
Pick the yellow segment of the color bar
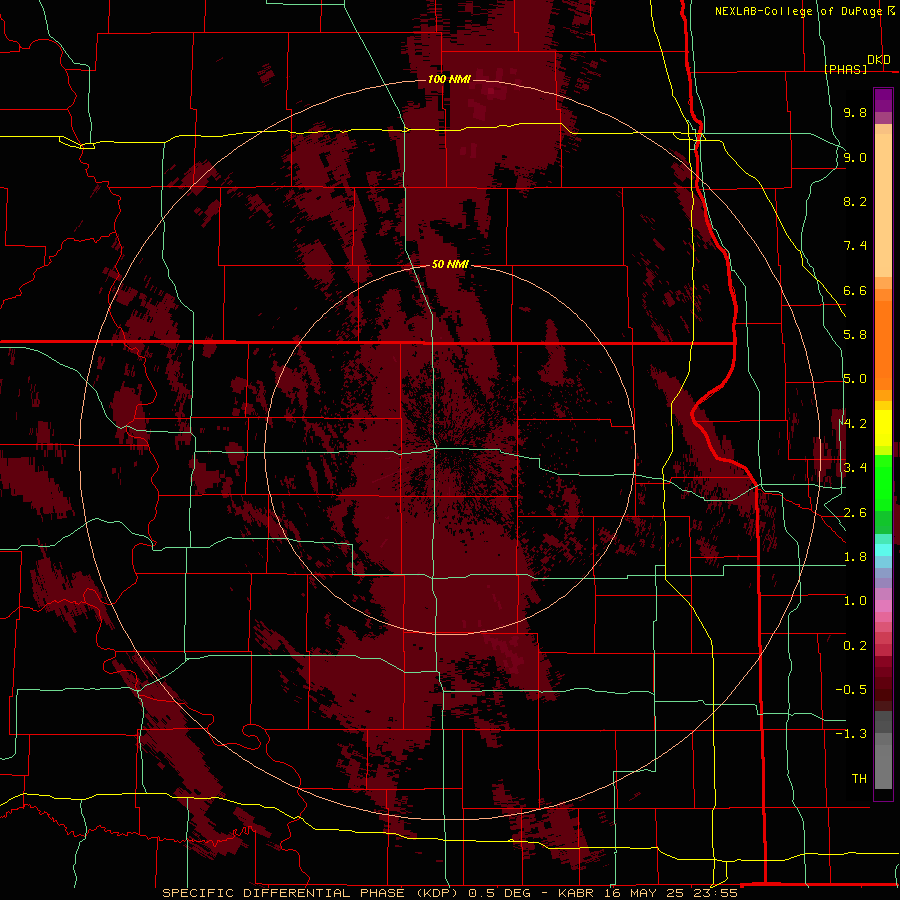pyautogui.click(x=883, y=428)
